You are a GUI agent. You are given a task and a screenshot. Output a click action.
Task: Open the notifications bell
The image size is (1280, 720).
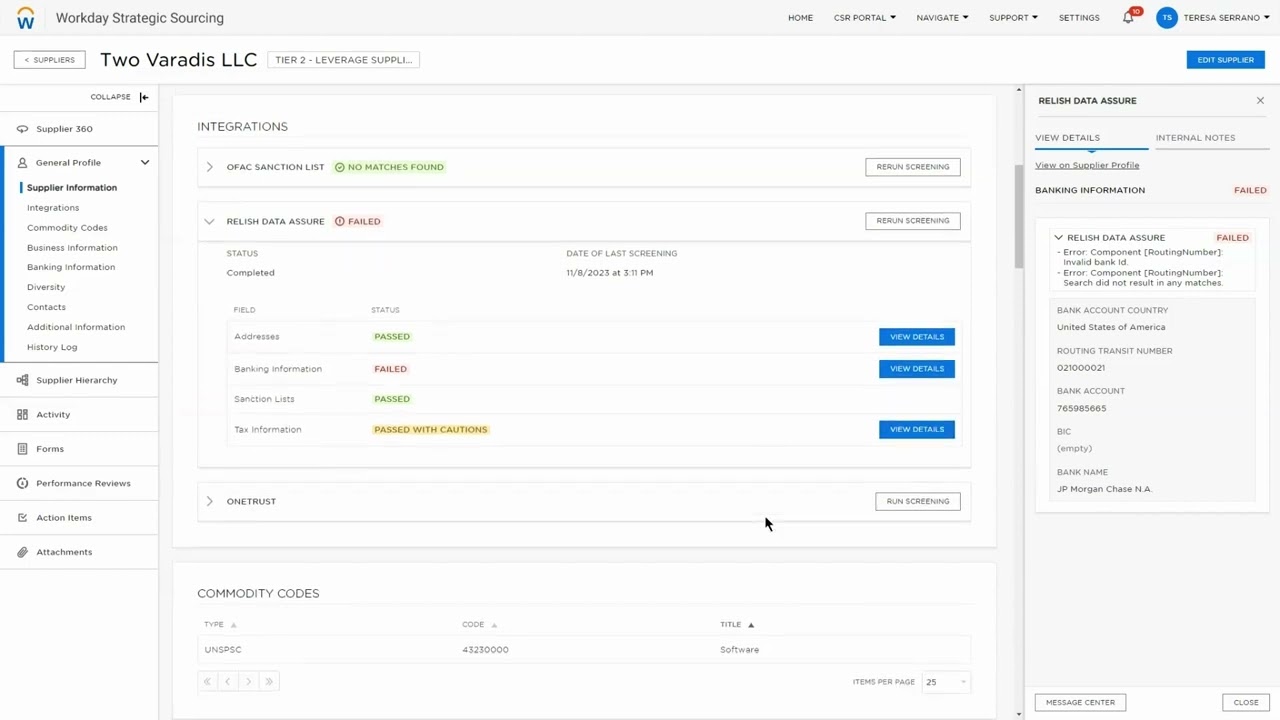(1128, 18)
